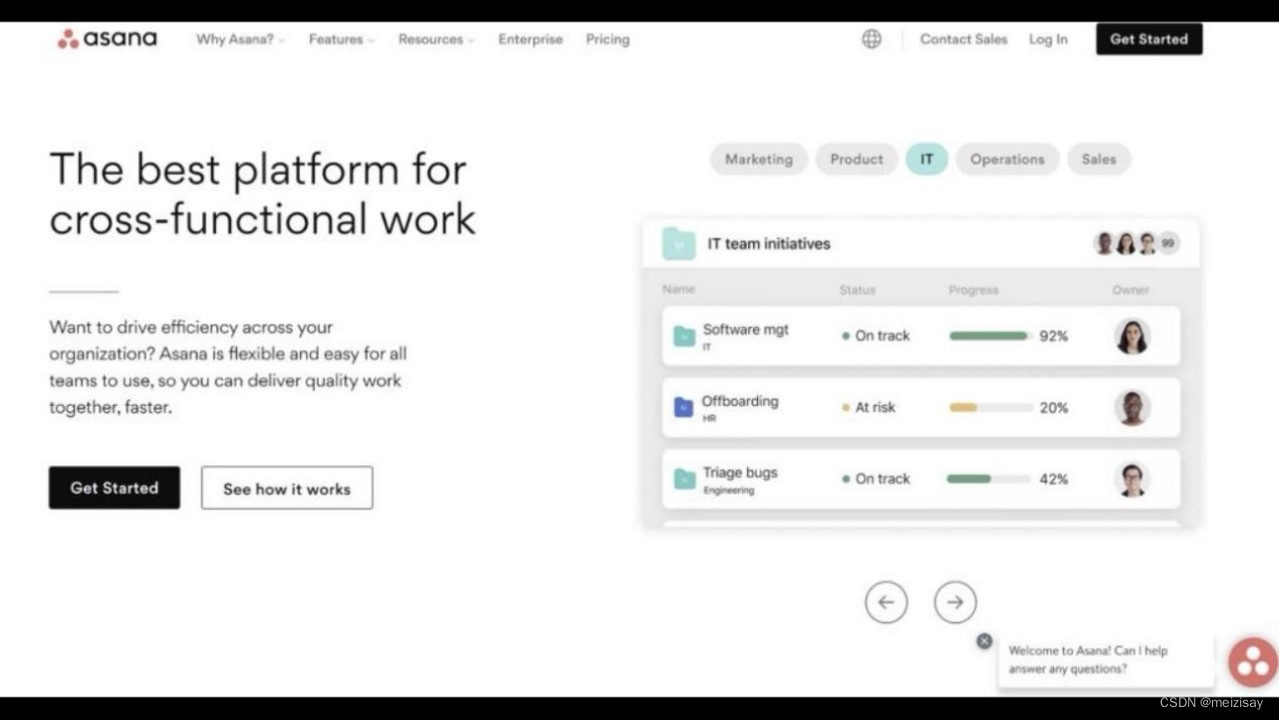This screenshot has height=720, width=1279.
Task: Click the Software mgt folder icon
Action: (x=684, y=336)
